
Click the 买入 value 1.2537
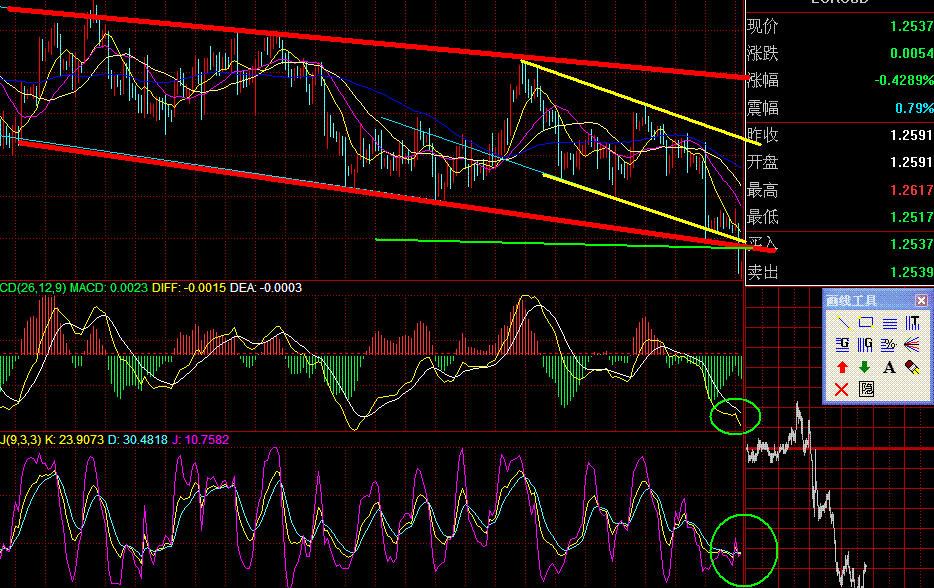[x=911, y=244]
